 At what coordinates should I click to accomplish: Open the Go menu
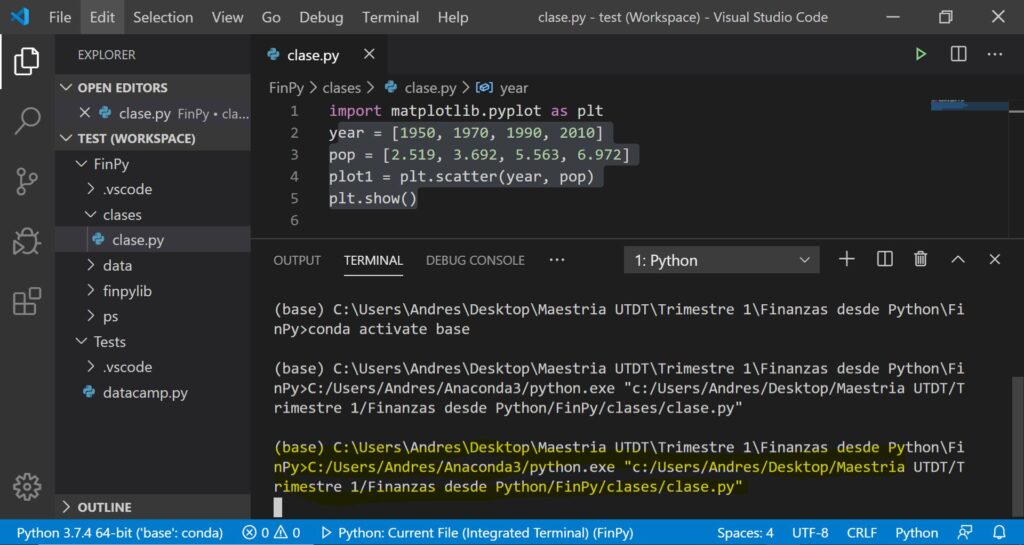pos(271,18)
